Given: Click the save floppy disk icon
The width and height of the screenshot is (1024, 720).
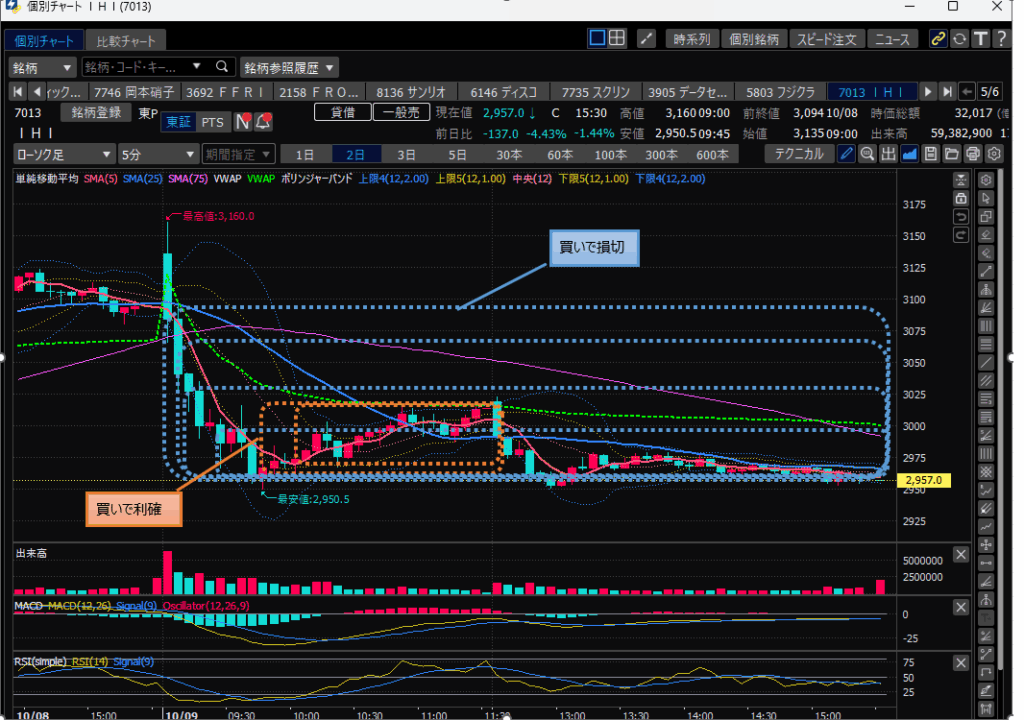Looking at the screenshot, I should point(931,154).
